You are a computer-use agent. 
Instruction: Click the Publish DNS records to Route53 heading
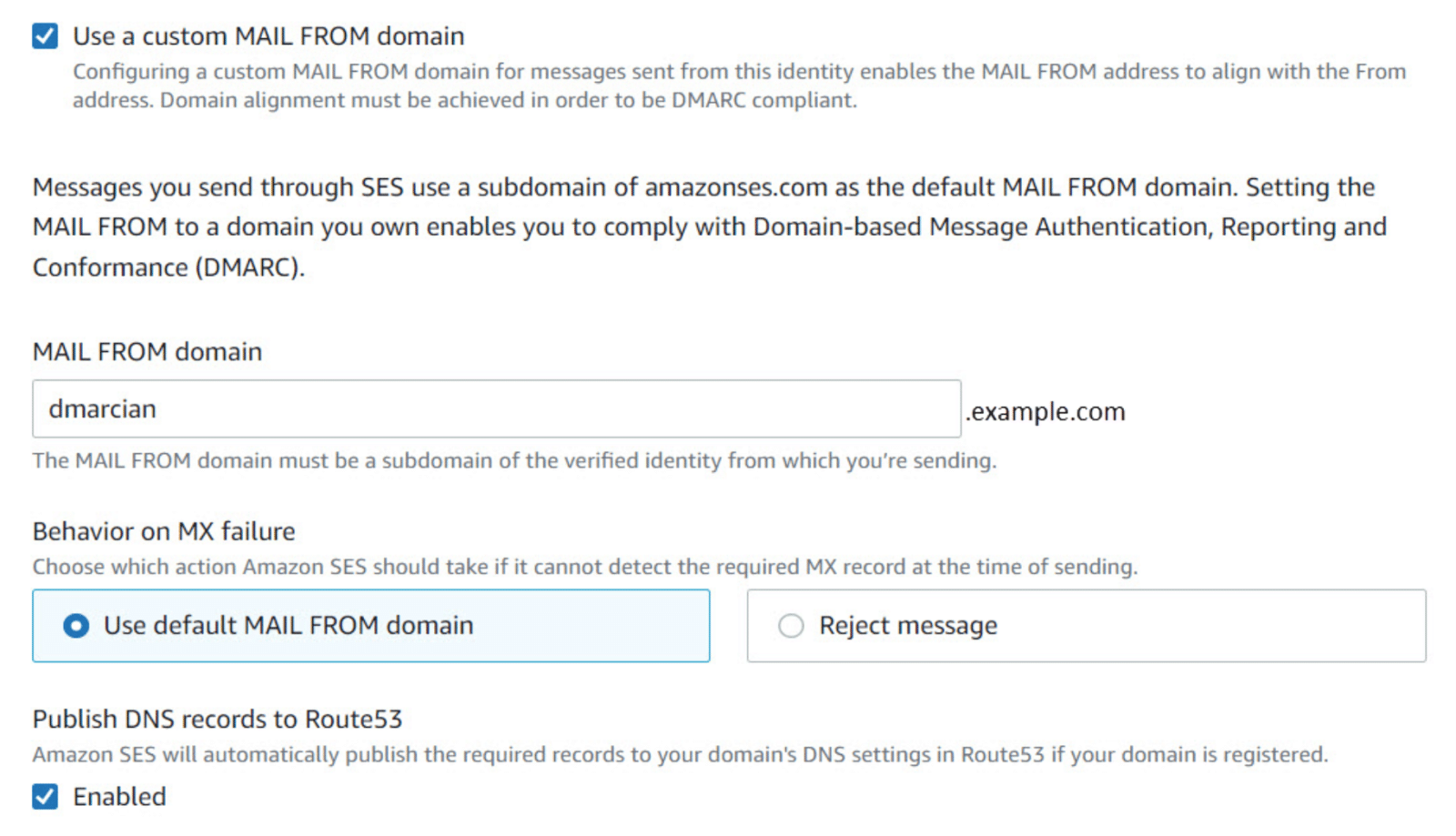click(x=218, y=719)
